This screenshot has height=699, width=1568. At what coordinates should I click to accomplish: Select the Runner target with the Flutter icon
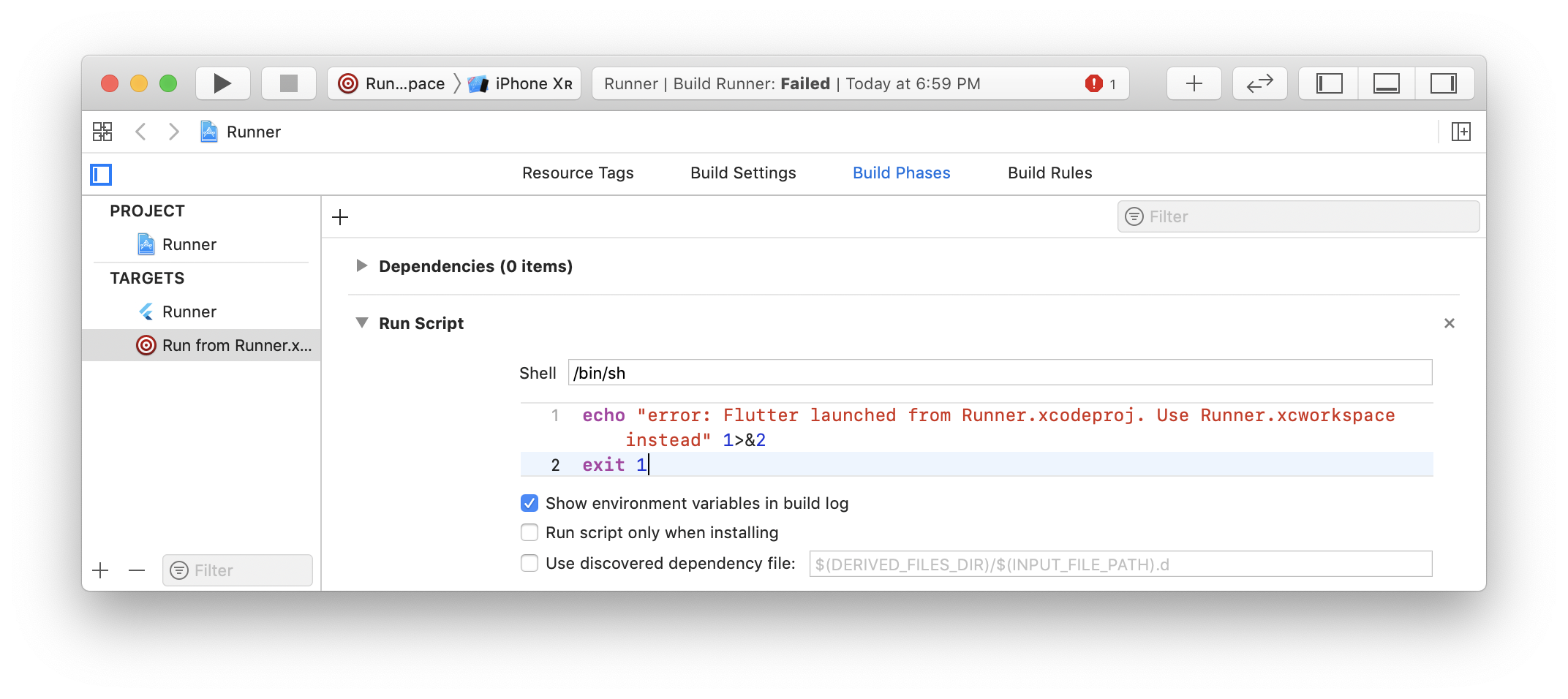tap(189, 311)
